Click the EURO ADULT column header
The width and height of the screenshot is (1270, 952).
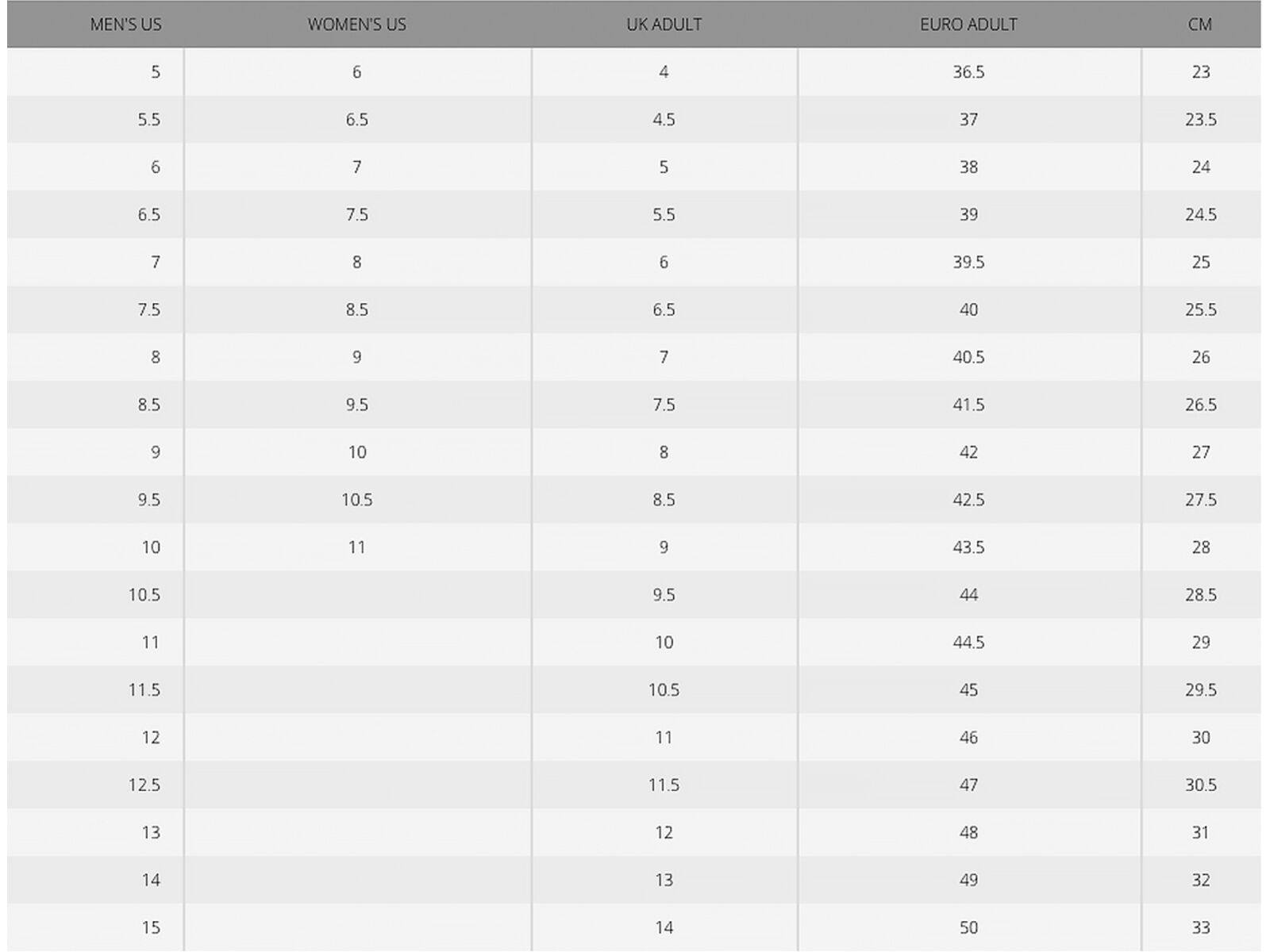(x=969, y=25)
